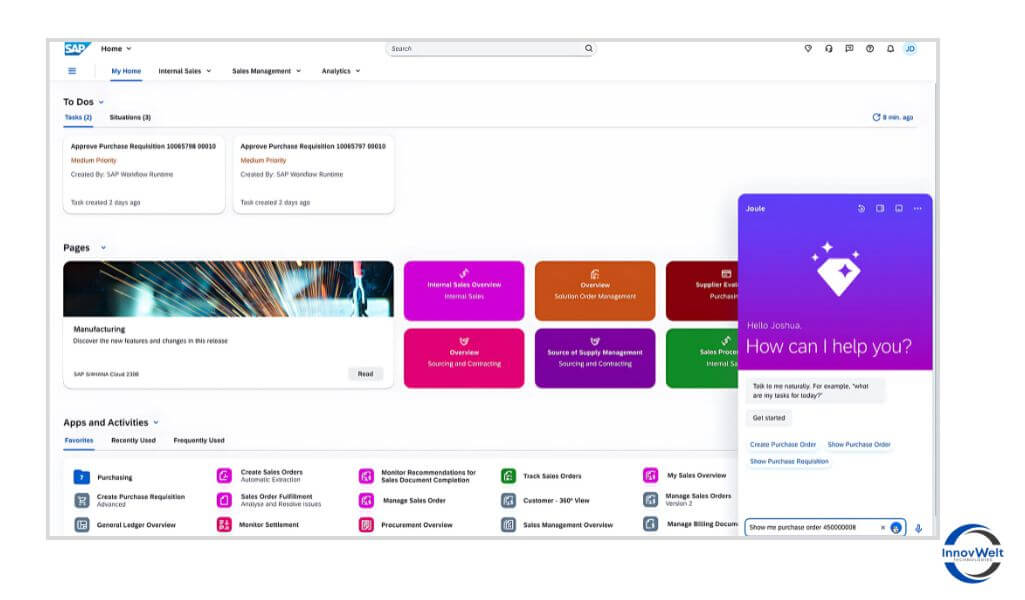The height and width of the screenshot is (600, 1025).
Task: Open the notifications bell
Action: pyautogui.click(x=890, y=48)
